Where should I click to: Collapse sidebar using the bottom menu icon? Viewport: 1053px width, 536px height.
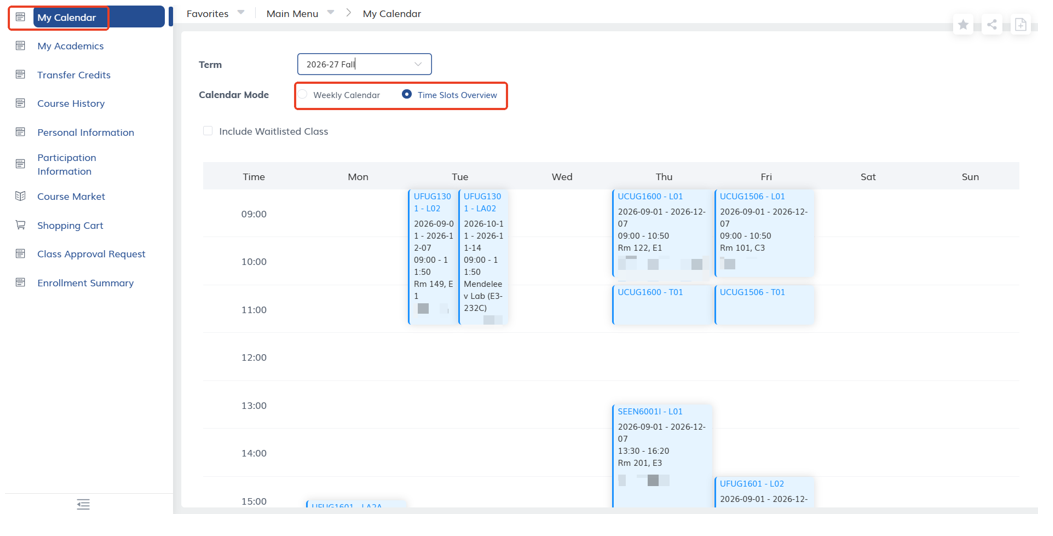(x=83, y=504)
